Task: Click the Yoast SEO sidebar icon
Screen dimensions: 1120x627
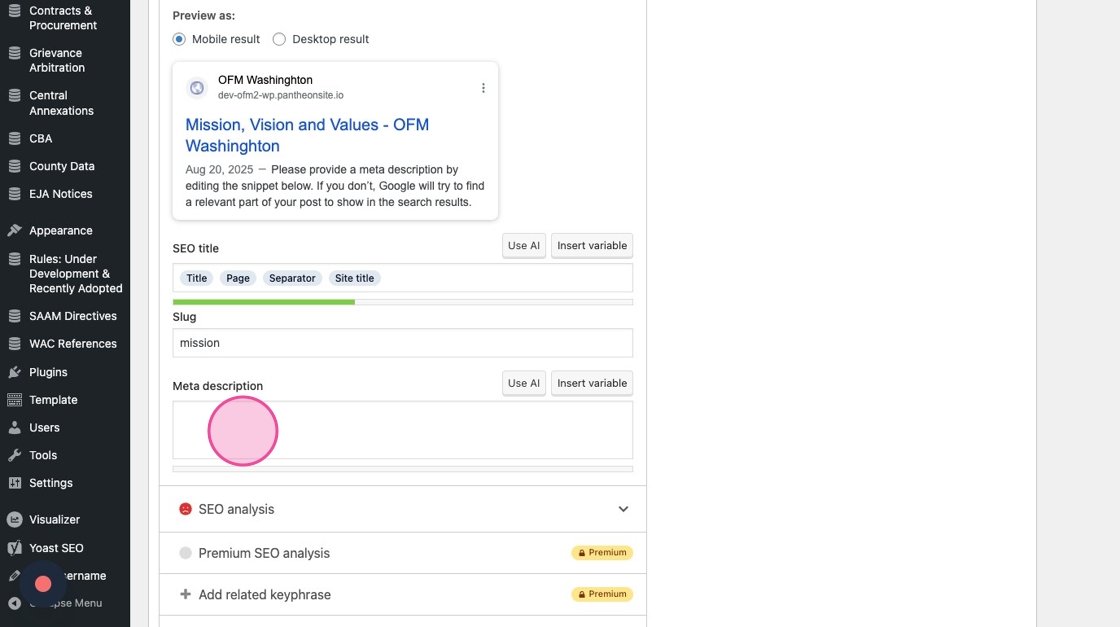Action: point(14,548)
